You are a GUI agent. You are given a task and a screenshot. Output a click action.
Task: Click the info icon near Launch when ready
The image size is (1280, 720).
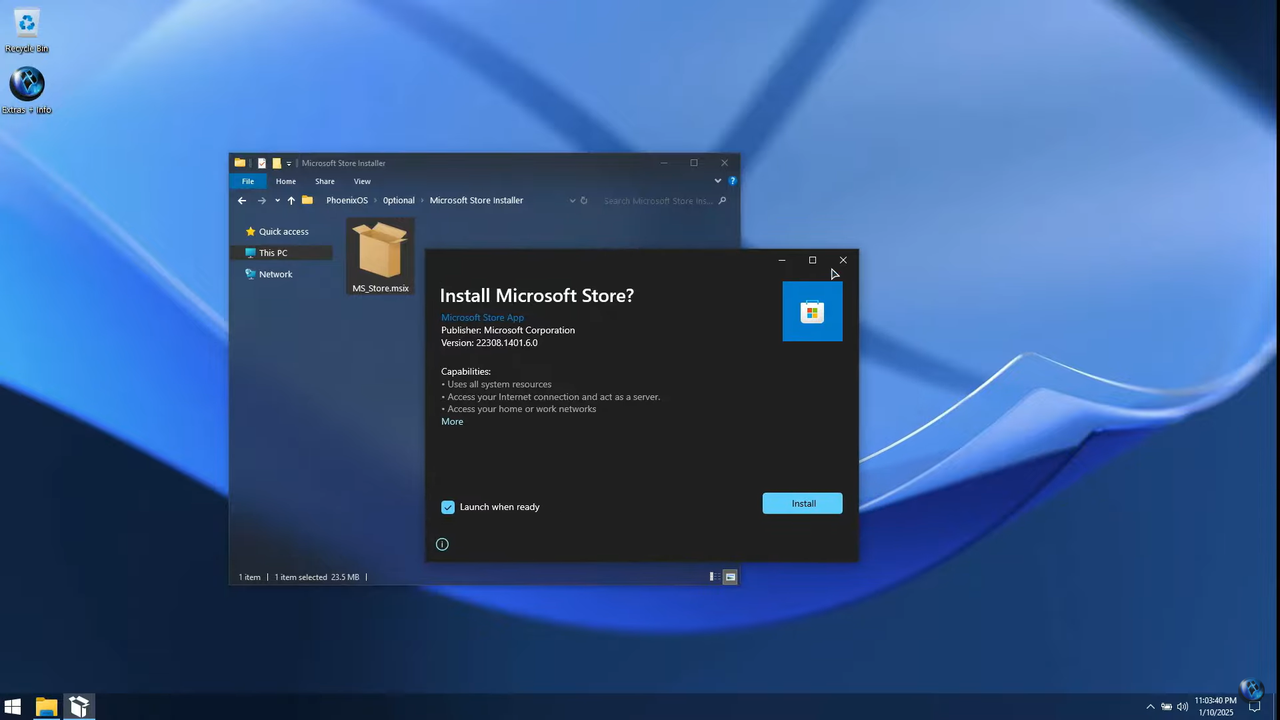(442, 543)
